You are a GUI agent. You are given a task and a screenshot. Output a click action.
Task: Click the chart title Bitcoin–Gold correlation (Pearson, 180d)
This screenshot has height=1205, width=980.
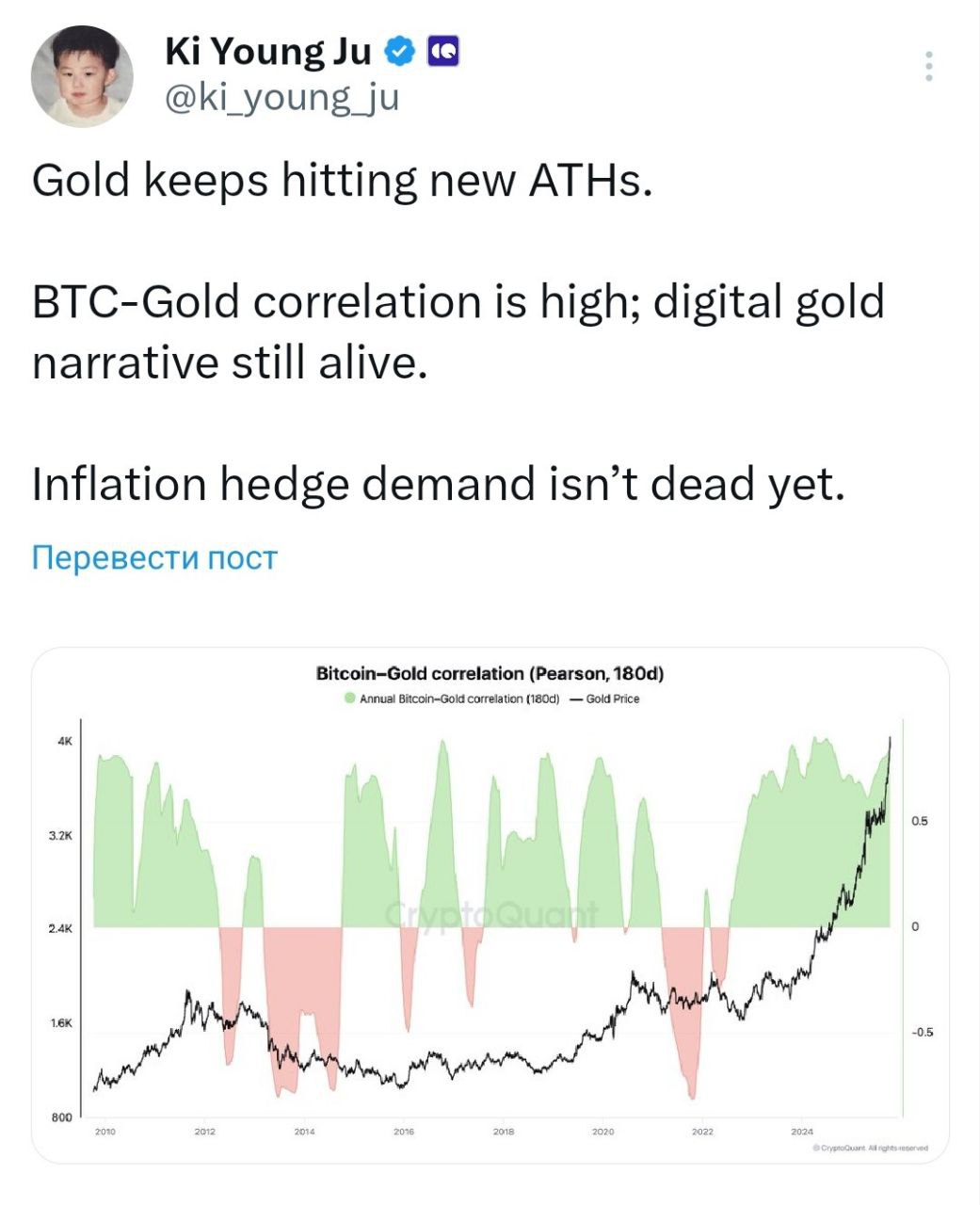[490, 674]
